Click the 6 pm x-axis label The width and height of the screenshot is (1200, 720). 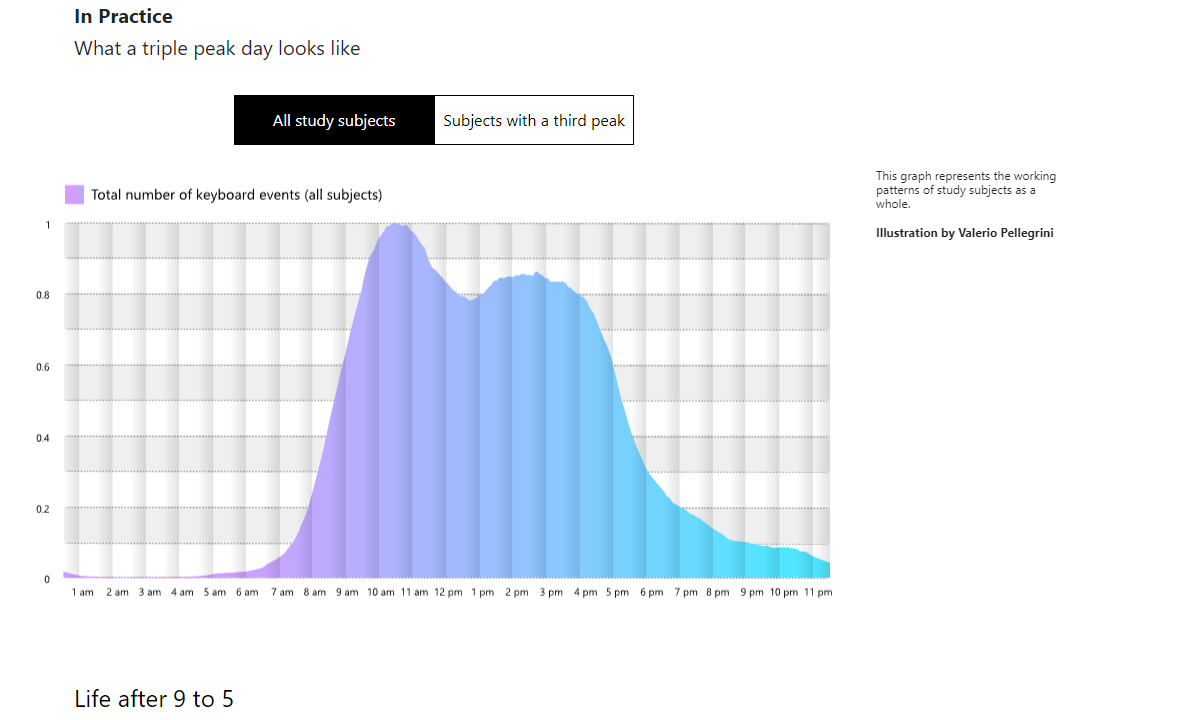point(651,592)
